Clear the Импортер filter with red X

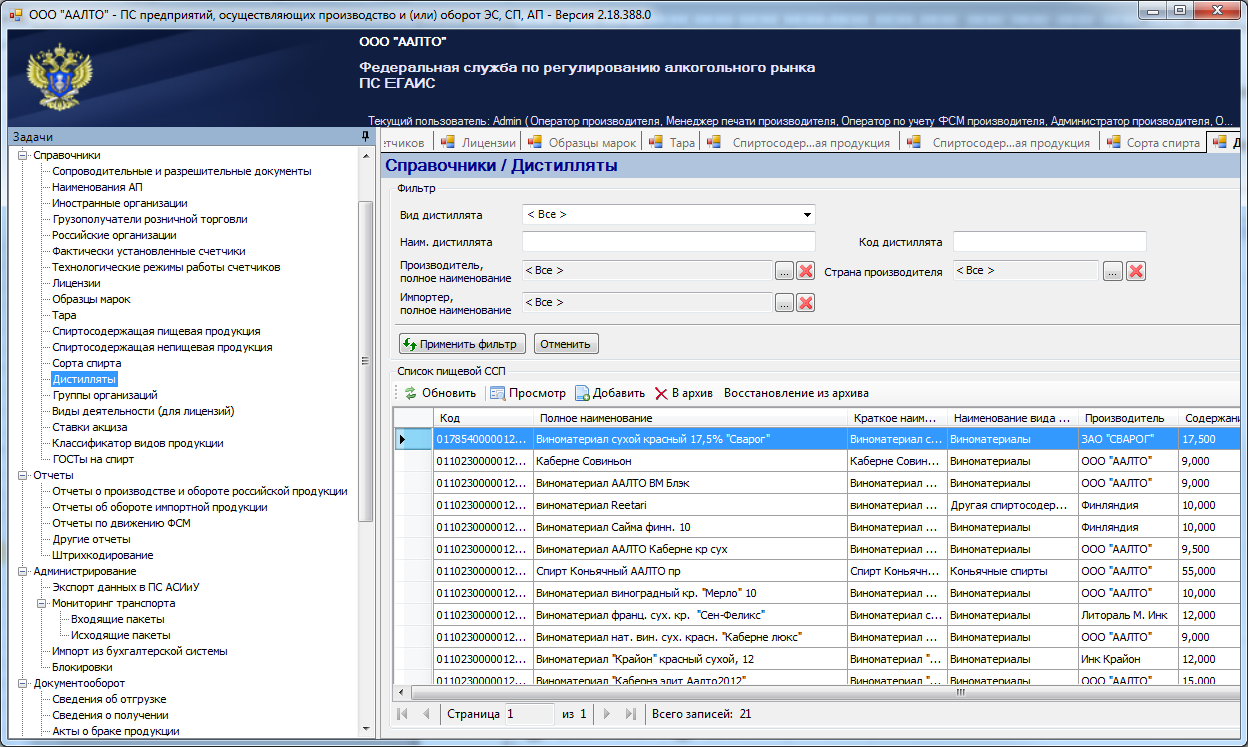click(806, 302)
